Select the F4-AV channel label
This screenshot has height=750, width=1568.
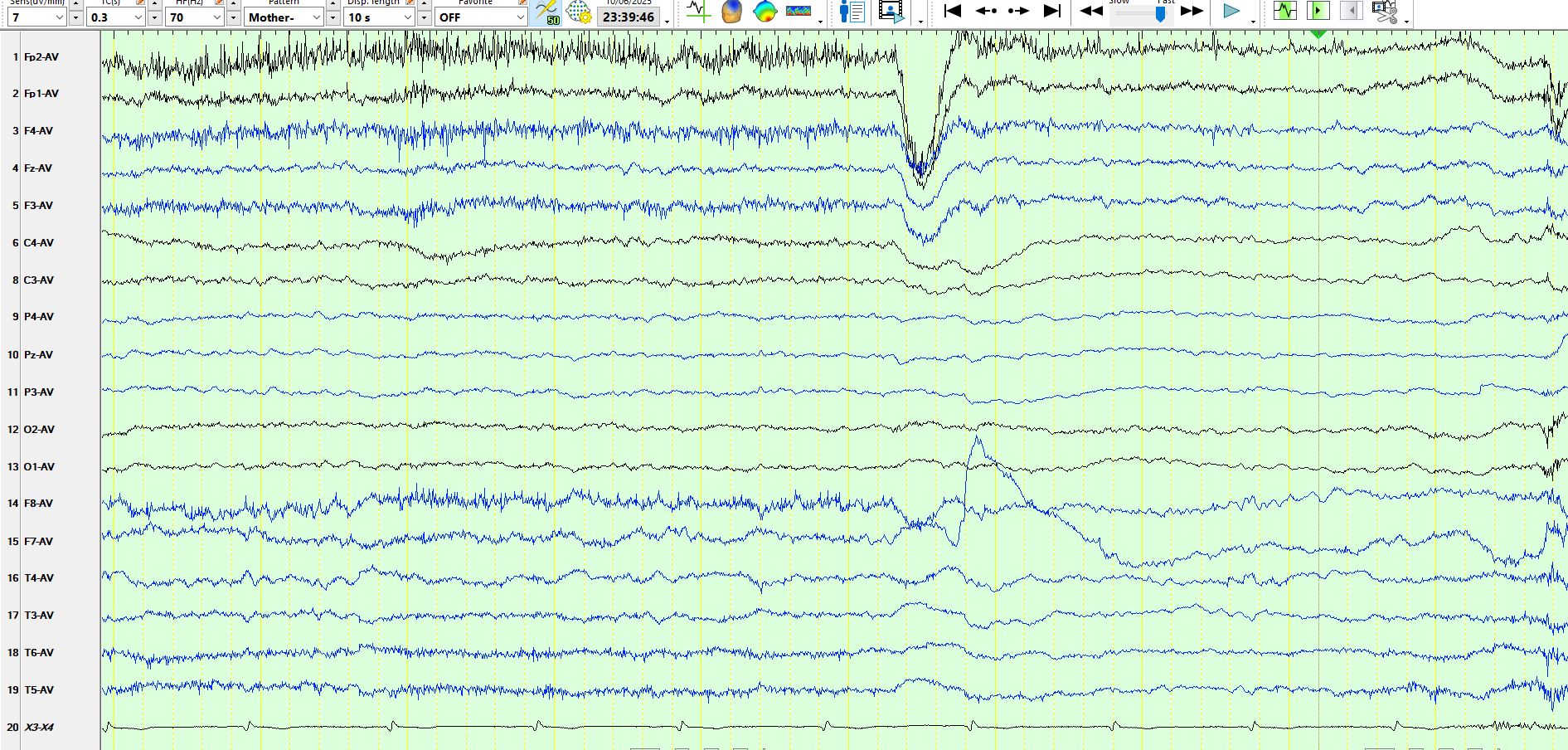(38, 131)
